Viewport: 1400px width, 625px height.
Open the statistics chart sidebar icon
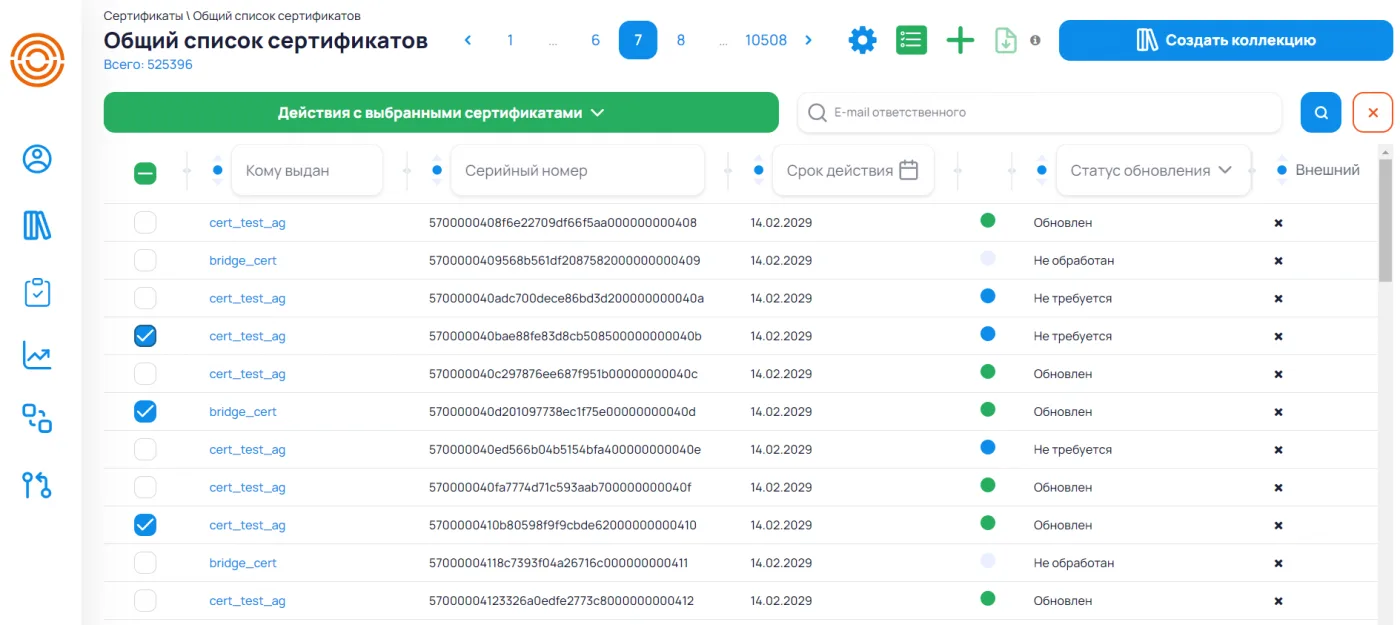pos(38,355)
